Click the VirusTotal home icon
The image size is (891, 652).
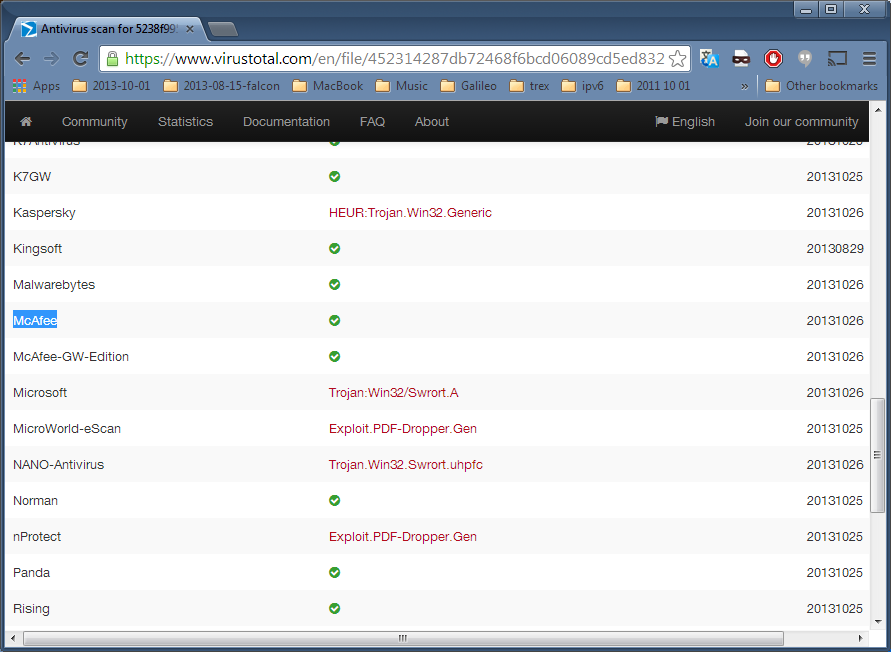[26, 122]
